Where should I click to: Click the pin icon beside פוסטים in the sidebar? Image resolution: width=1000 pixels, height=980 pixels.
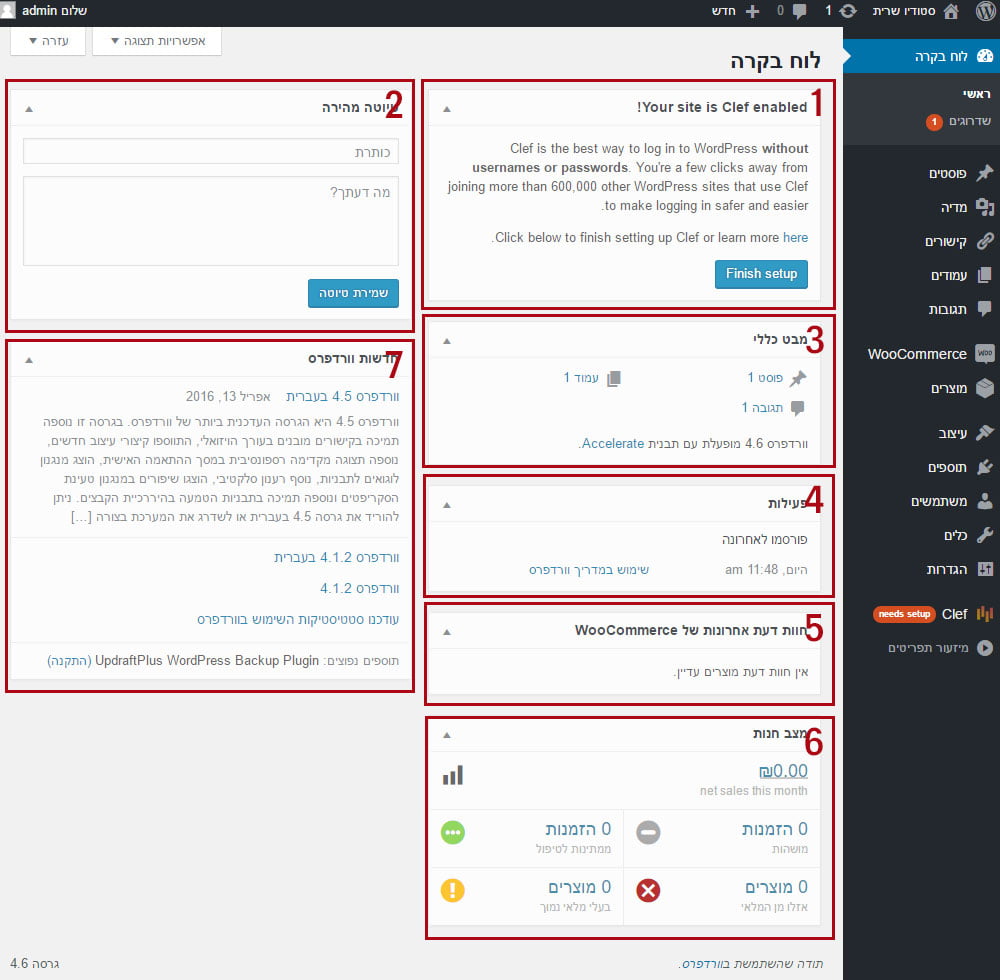pyautogui.click(x=985, y=173)
